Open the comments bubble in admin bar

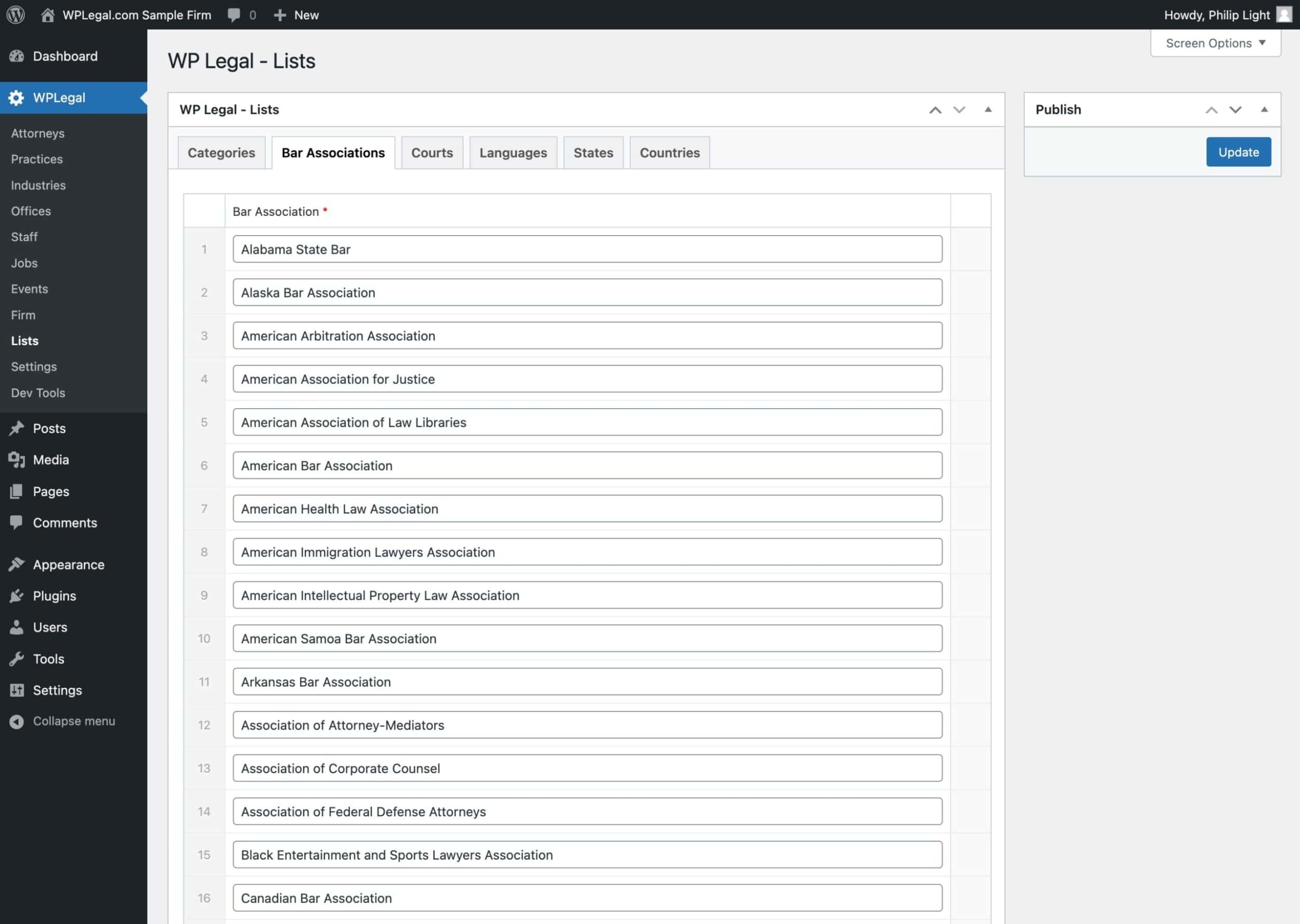[234, 15]
